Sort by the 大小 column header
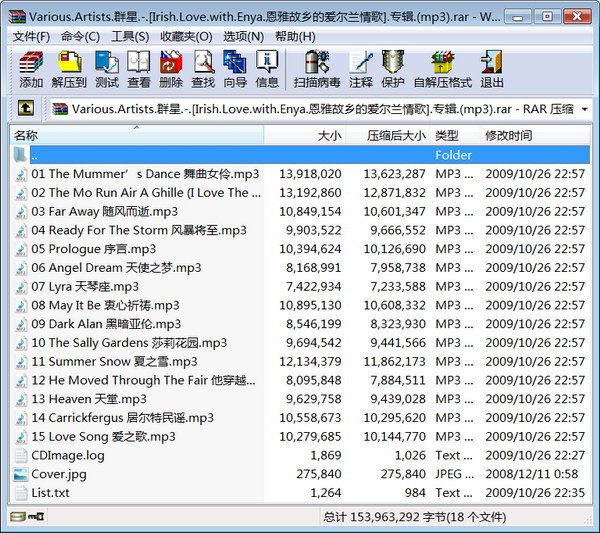The height and width of the screenshot is (533, 600). [x=305, y=135]
